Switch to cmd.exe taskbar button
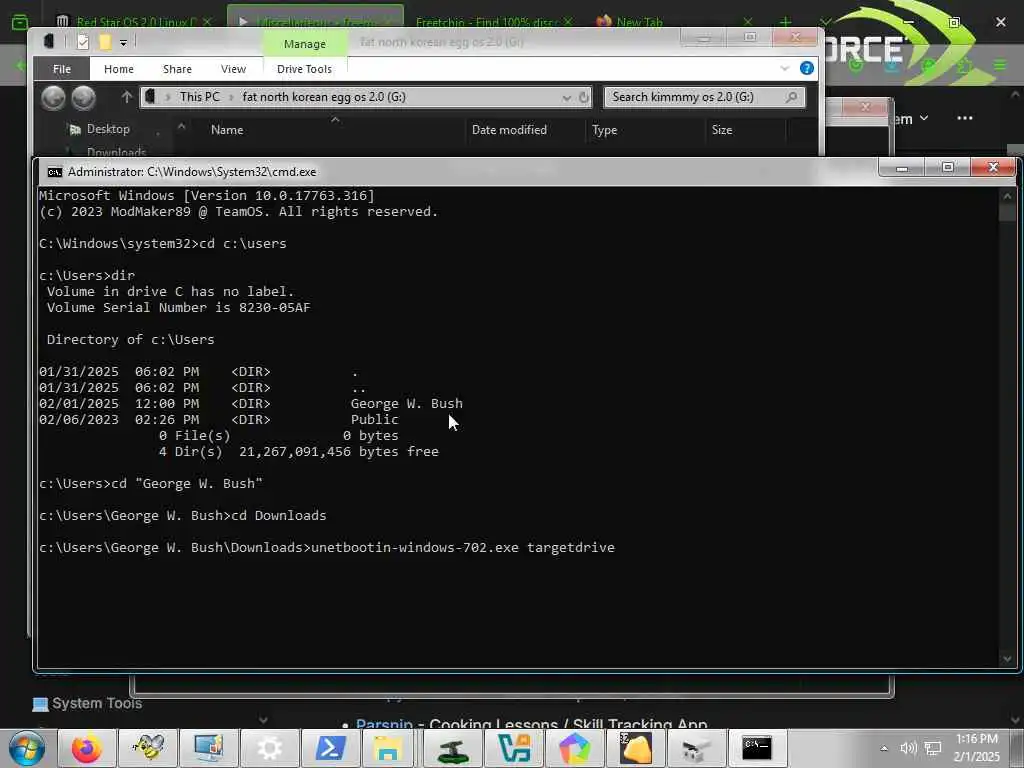Screen dimensions: 1024x768 756,748
